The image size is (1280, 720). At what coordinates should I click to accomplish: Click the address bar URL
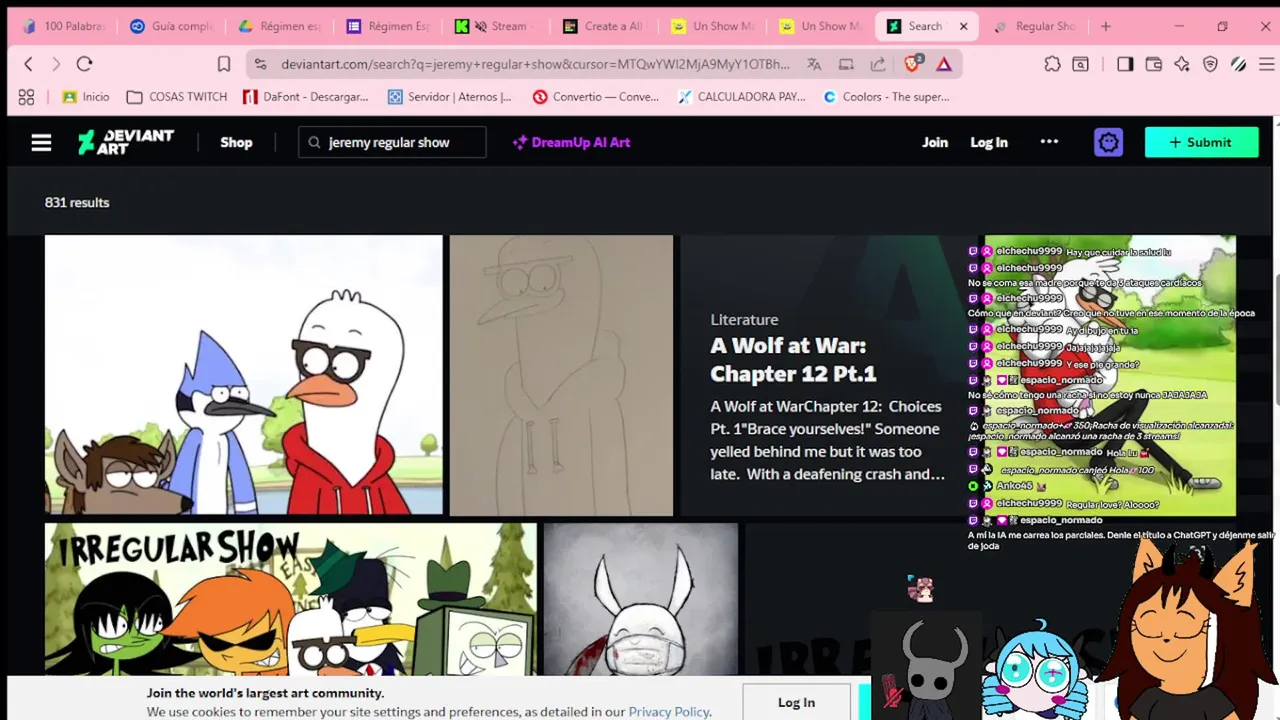click(535, 64)
